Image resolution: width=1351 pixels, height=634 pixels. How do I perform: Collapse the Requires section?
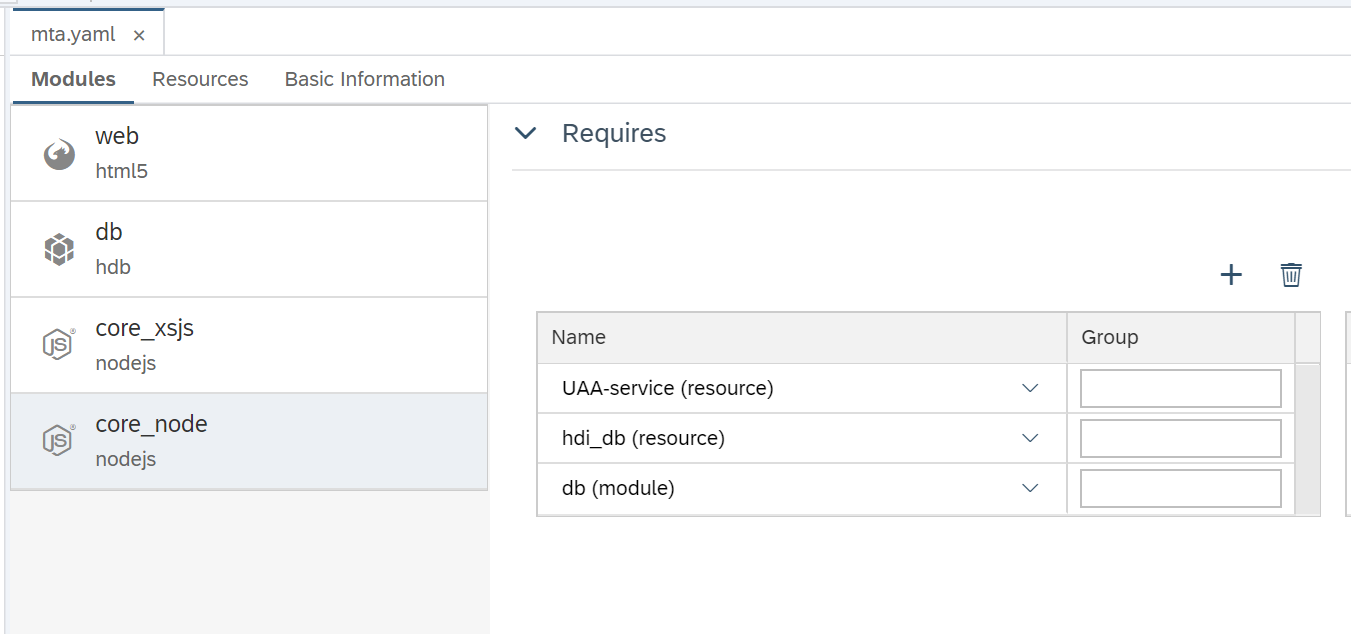pos(525,133)
